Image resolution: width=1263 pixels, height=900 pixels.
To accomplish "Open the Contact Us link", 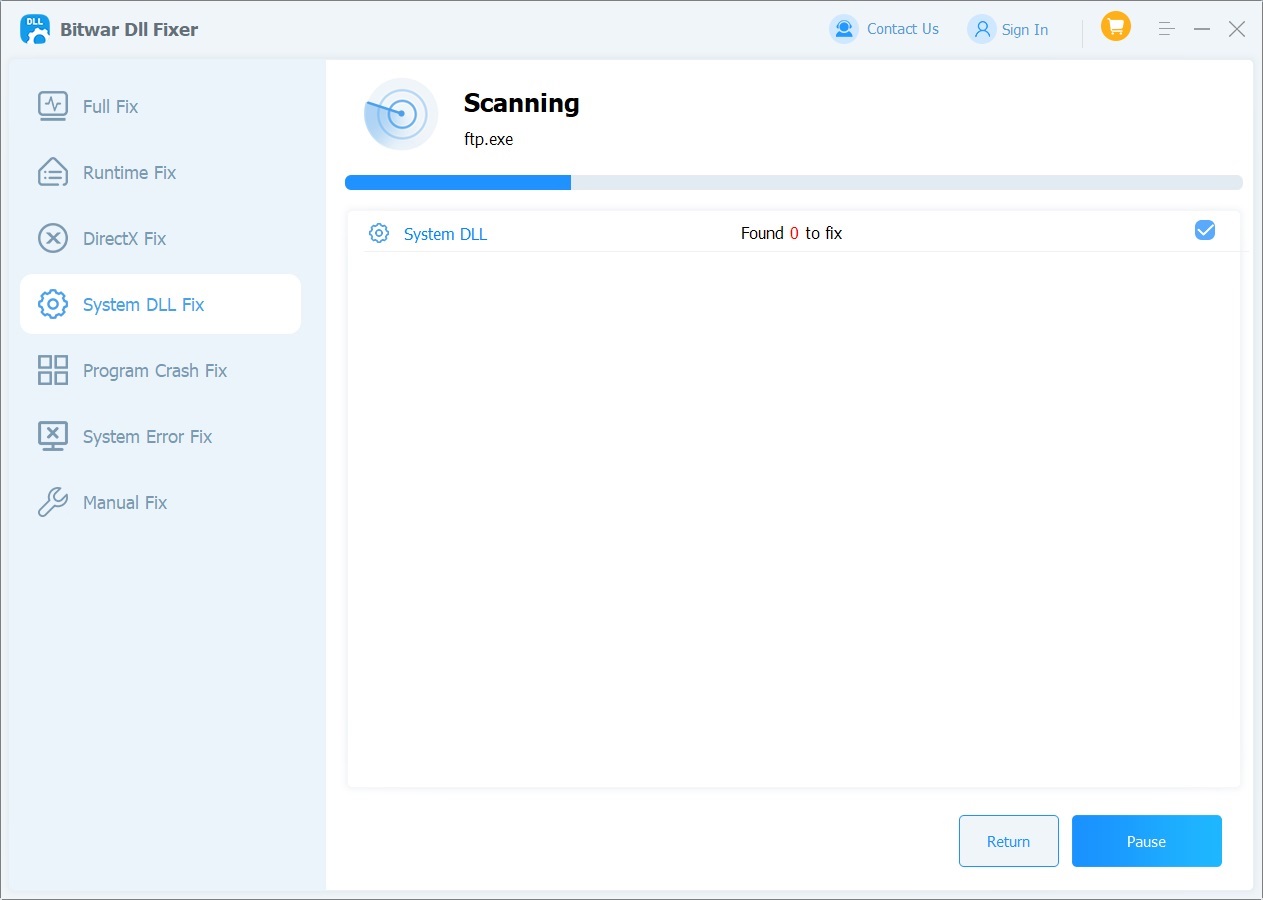I will pyautogui.click(x=903, y=29).
